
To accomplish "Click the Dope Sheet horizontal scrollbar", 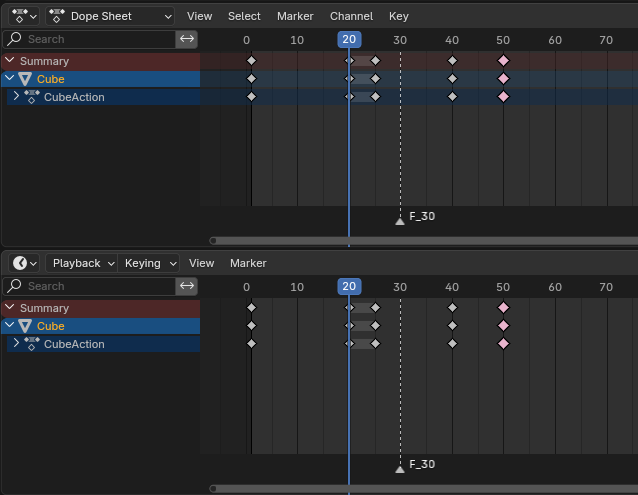I will coord(420,240).
